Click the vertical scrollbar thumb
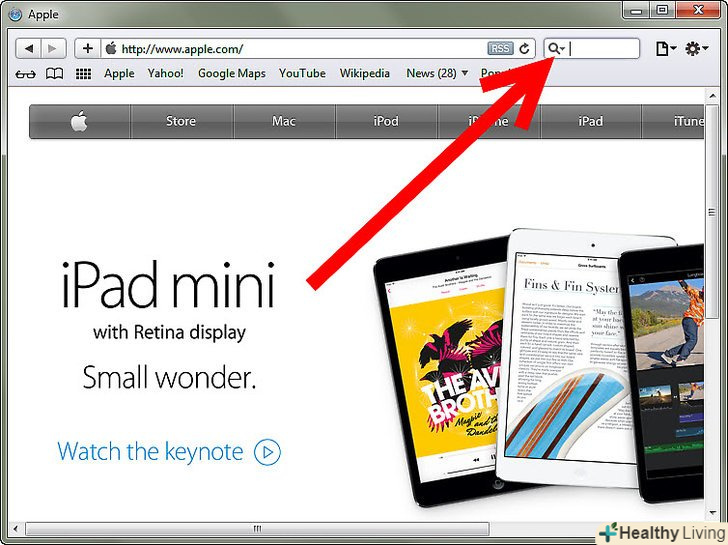 tap(712, 211)
